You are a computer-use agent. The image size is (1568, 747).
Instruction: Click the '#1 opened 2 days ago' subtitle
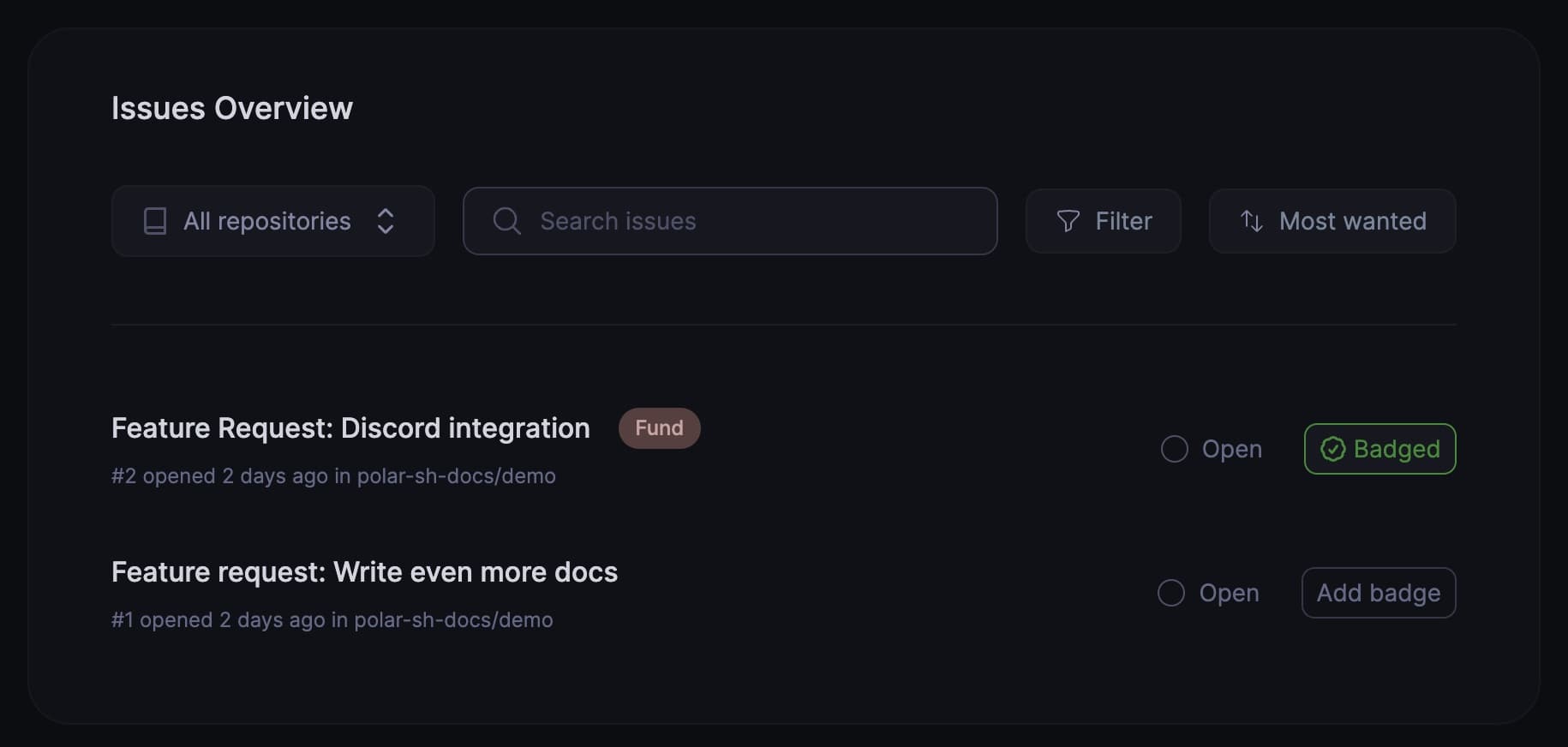pyautogui.click(x=332, y=619)
